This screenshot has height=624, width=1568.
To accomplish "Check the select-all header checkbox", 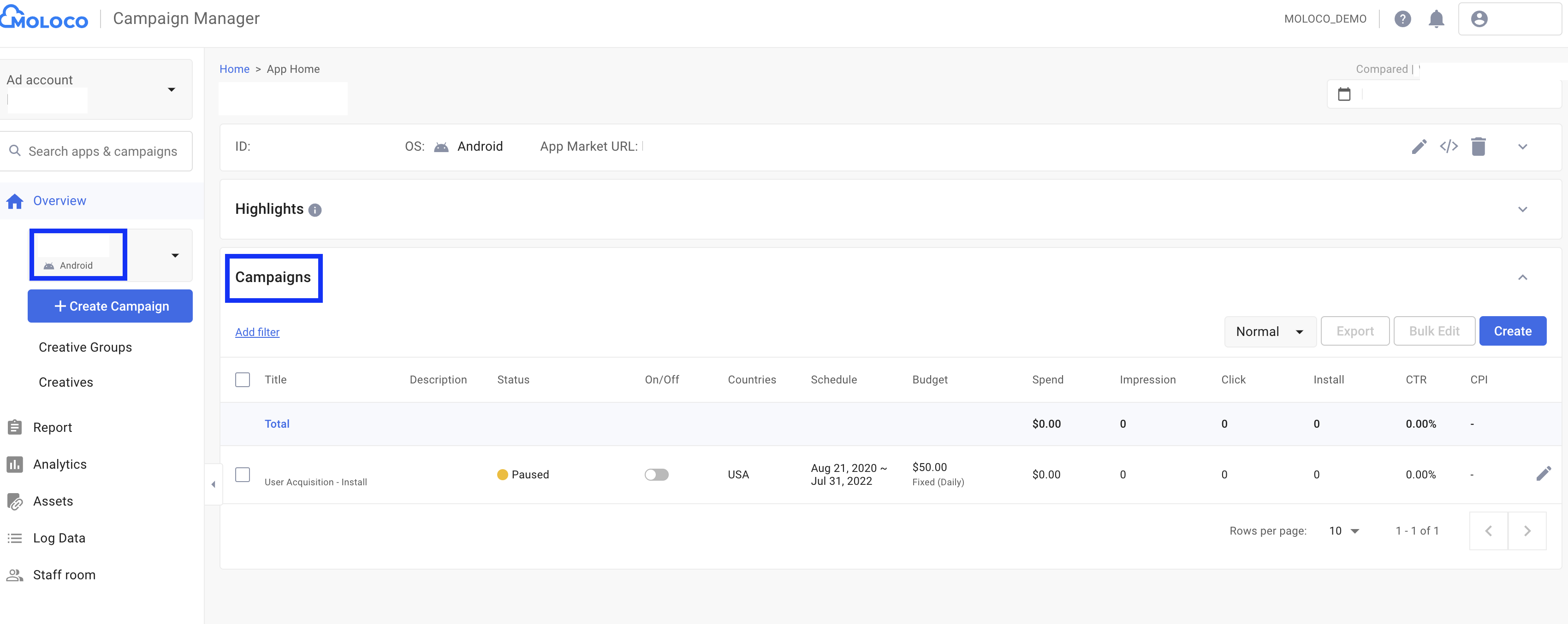I will [x=242, y=379].
